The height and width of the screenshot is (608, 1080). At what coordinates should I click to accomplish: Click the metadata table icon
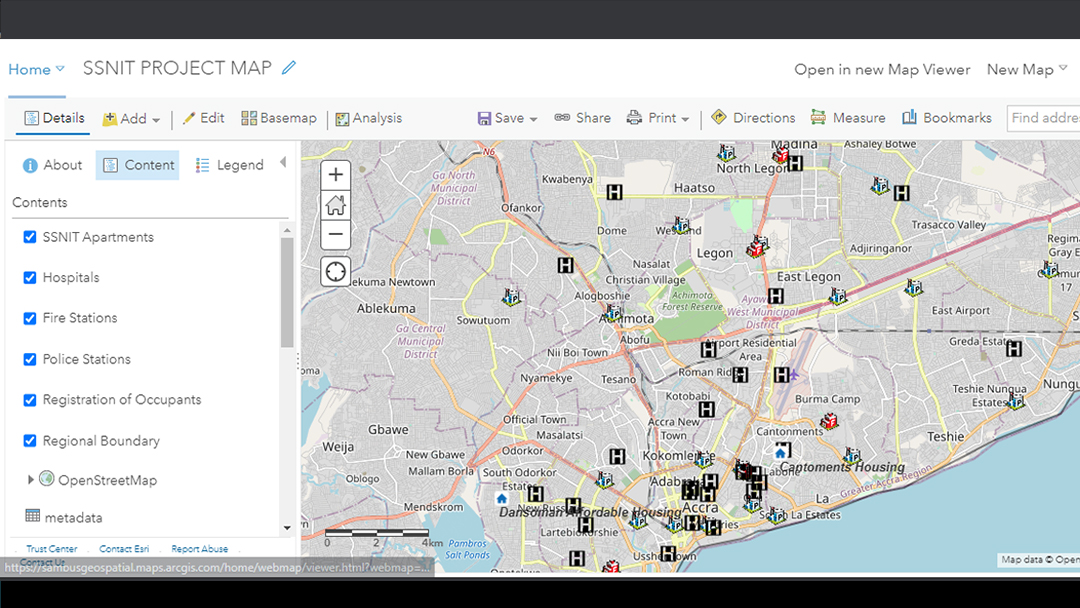pyautogui.click(x=32, y=516)
